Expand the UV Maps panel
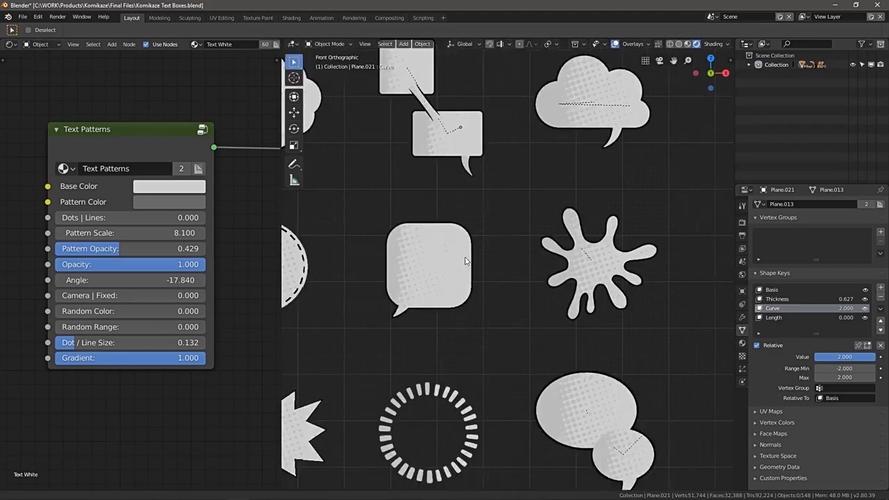889x500 pixels. pos(755,412)
